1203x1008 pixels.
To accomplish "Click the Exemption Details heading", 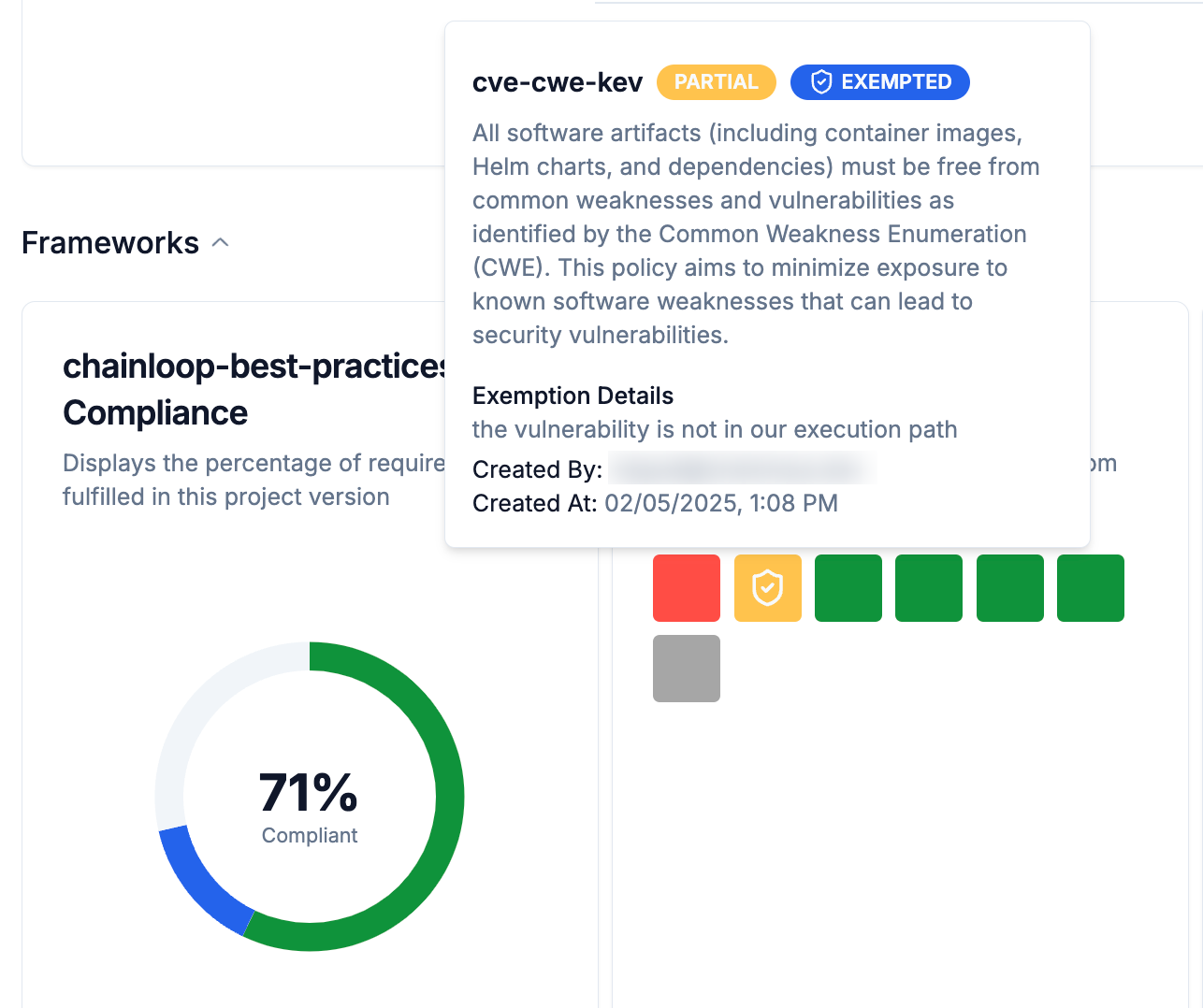I will [573, 396].
